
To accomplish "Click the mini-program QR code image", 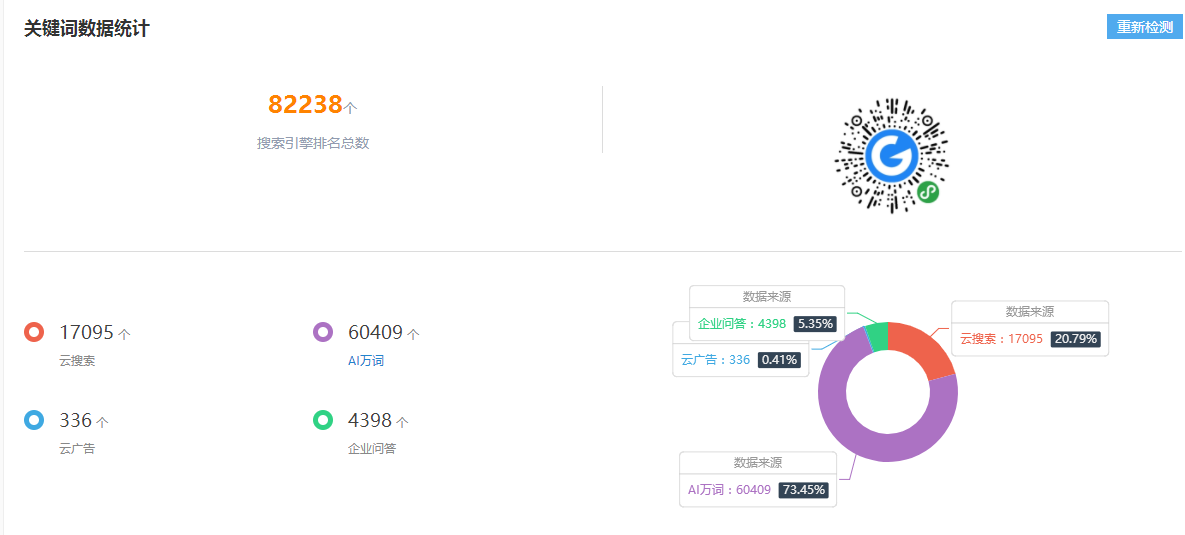I will [x=892, y=155].
